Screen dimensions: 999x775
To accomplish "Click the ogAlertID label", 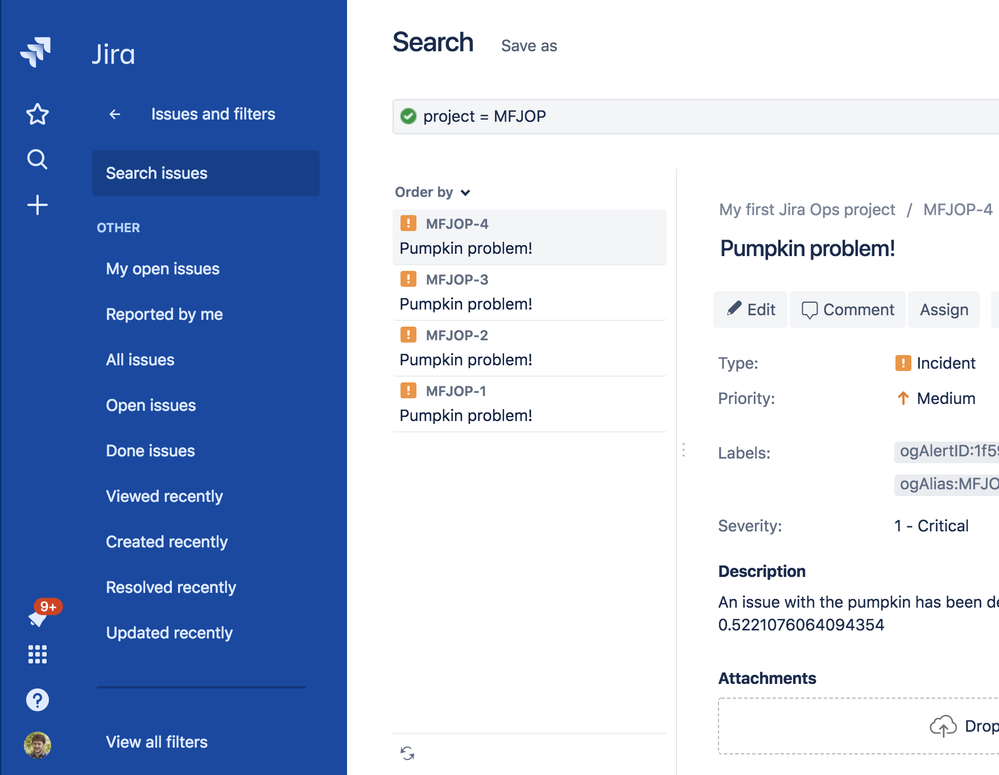I will (x=947, y=451).
